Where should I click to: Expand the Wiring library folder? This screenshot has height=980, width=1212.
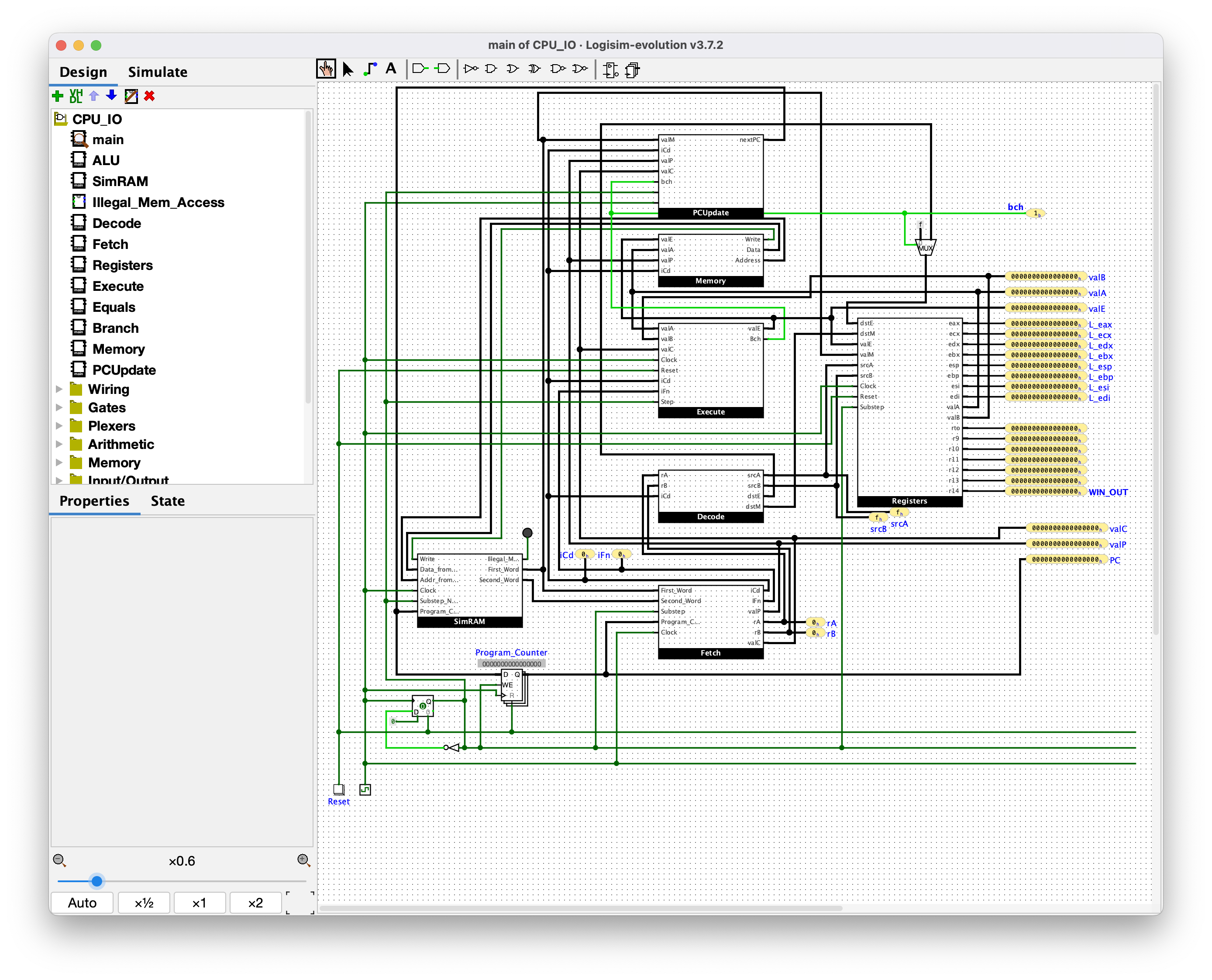(x=59, y=390)
